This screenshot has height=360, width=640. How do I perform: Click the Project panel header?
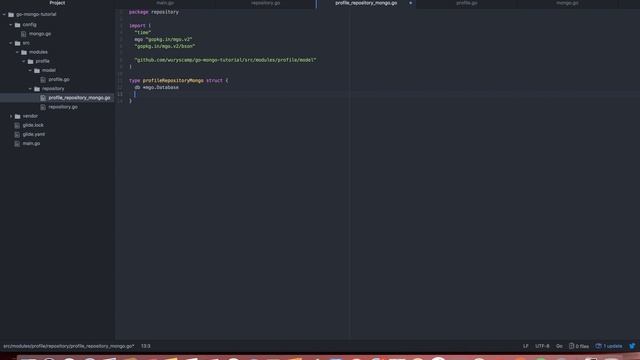coord(57,3)
